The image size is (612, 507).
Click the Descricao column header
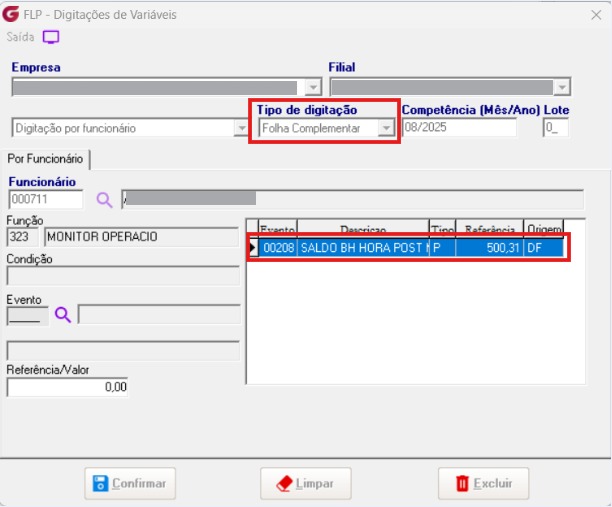[x=363, y=229]
